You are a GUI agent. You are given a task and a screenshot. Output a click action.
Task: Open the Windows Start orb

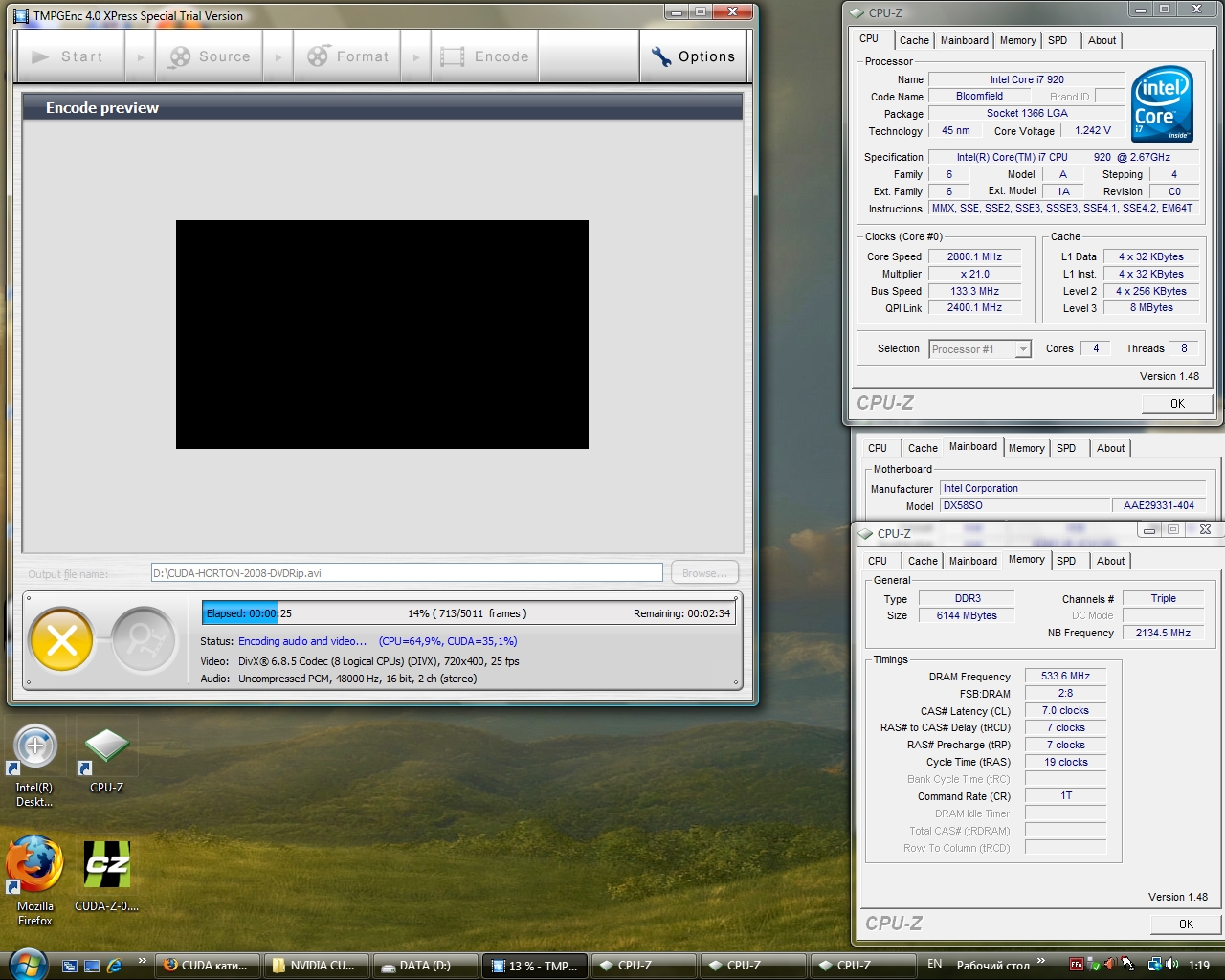point(26,964)
